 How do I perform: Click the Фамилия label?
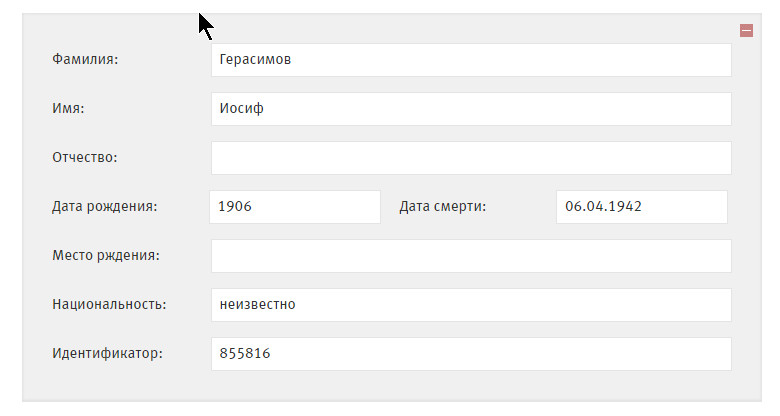(85, 60)
